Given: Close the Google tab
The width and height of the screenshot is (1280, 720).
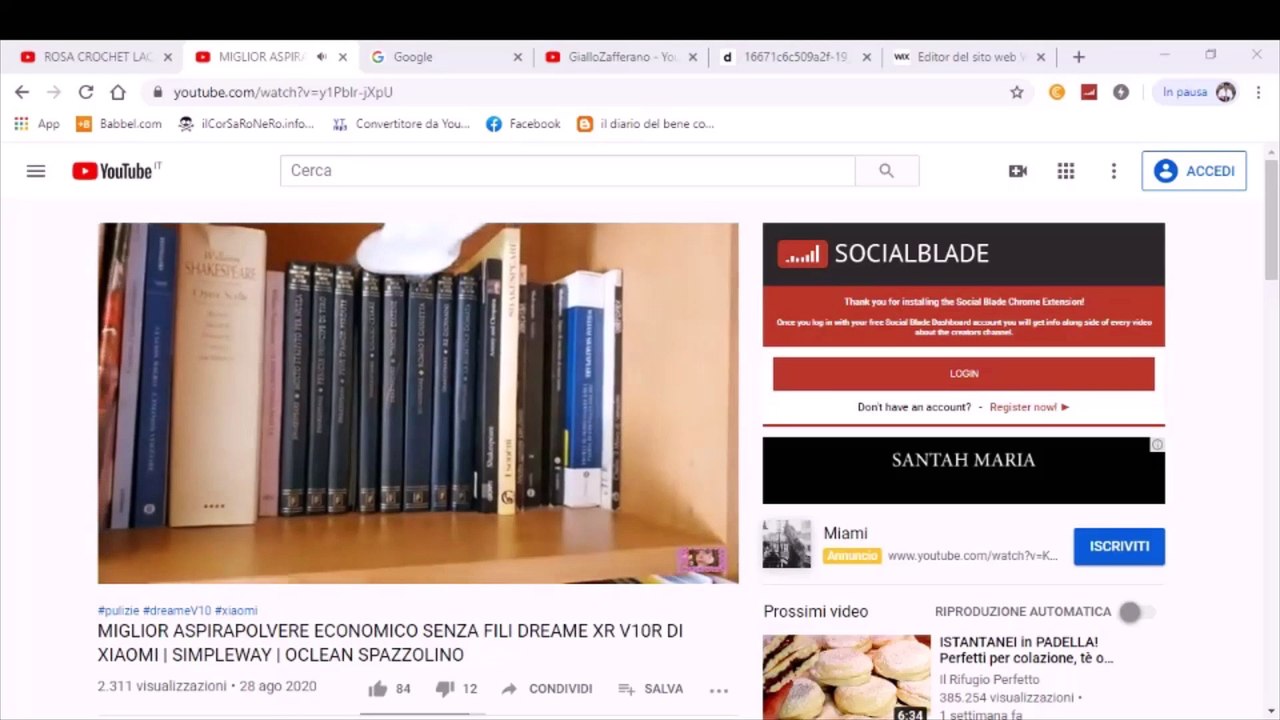Looking at the screenshot, I should [518, 57].
